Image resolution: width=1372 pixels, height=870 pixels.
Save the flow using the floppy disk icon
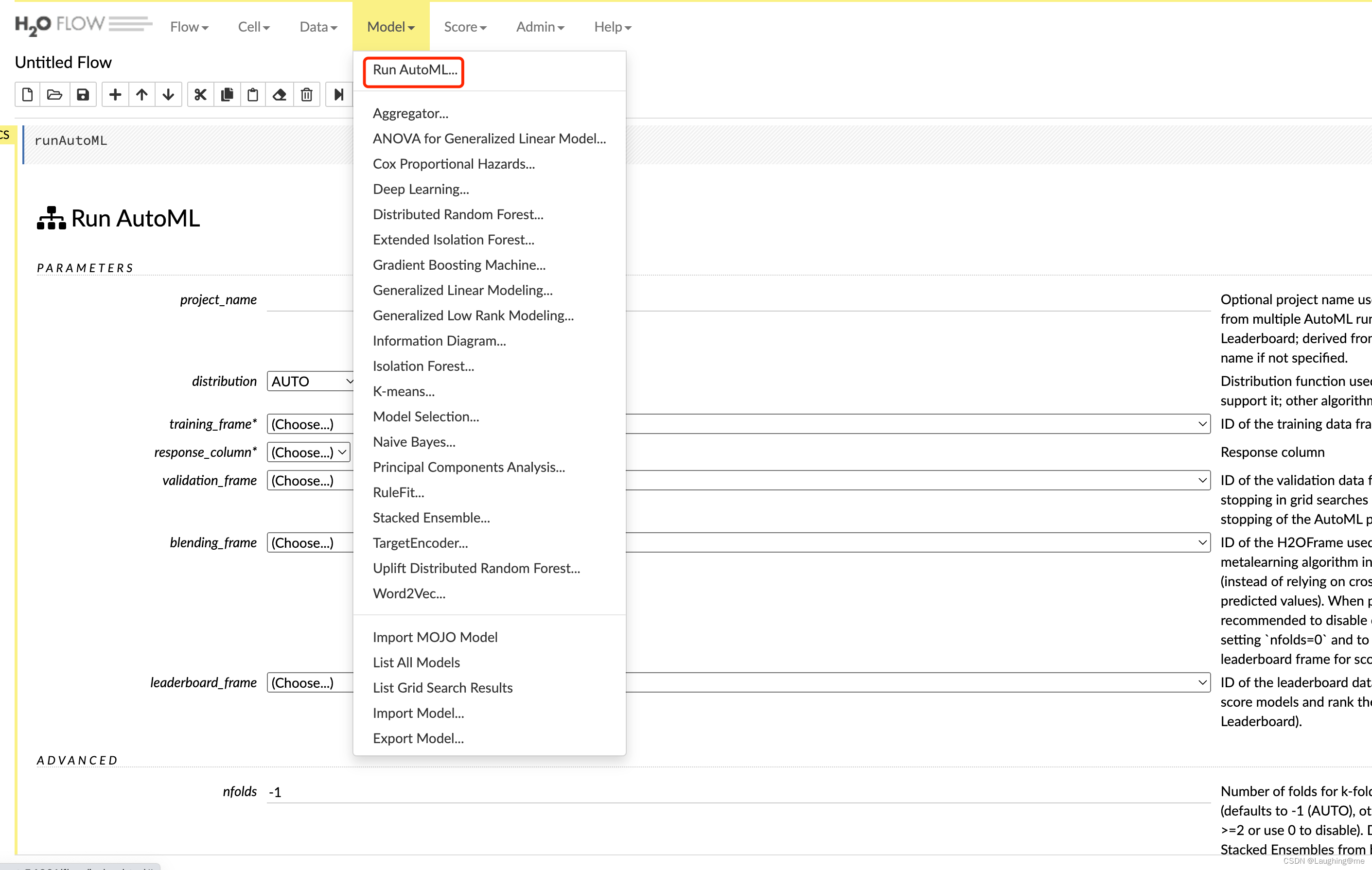tap(83, 95)
